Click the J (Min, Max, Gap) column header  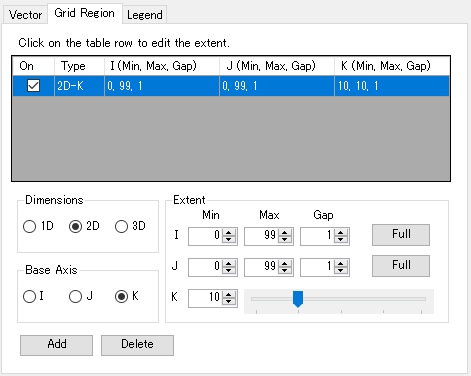[x=277, y=66]
